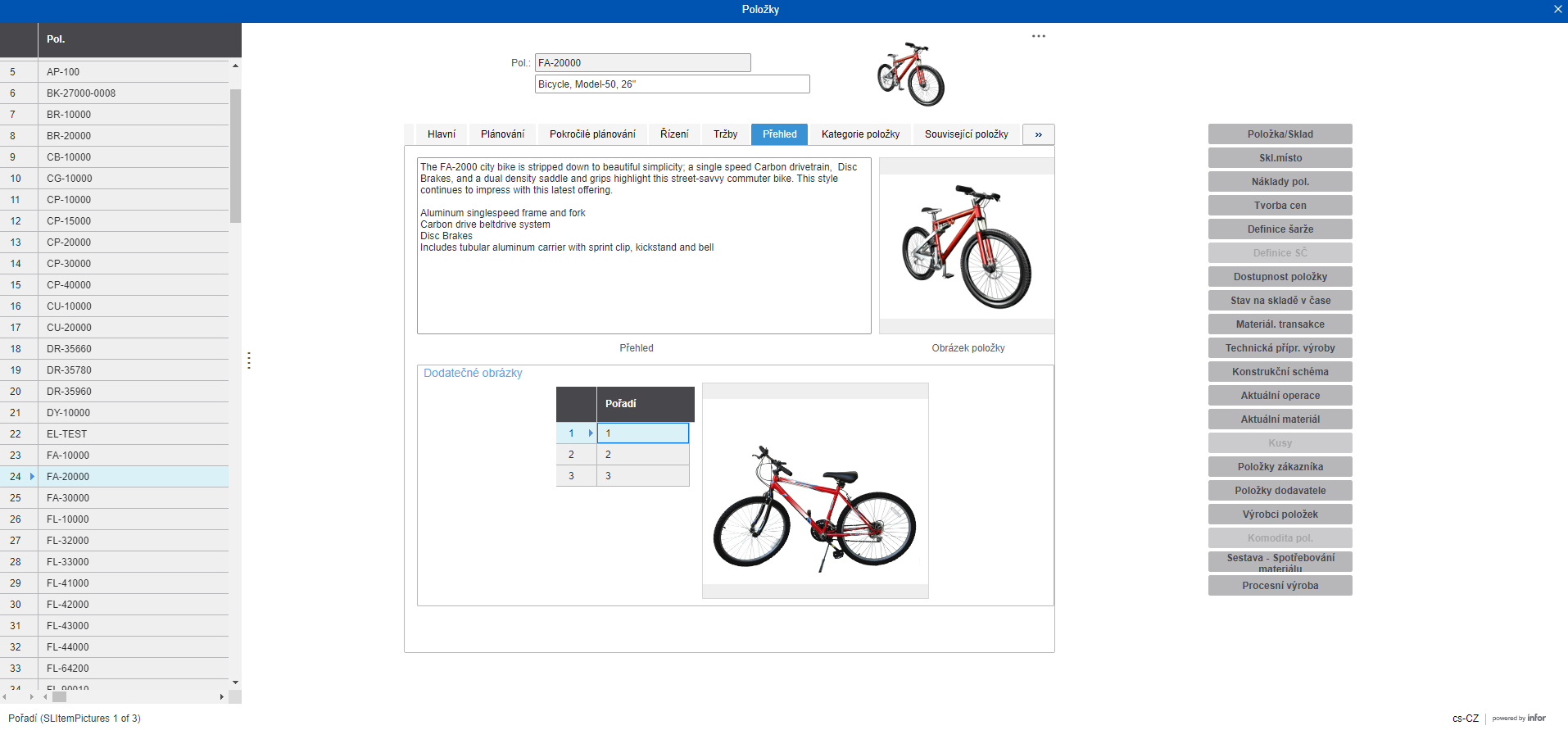Open Dostupnost položky
The image size is (1568, 730).
pos(1279,277)
